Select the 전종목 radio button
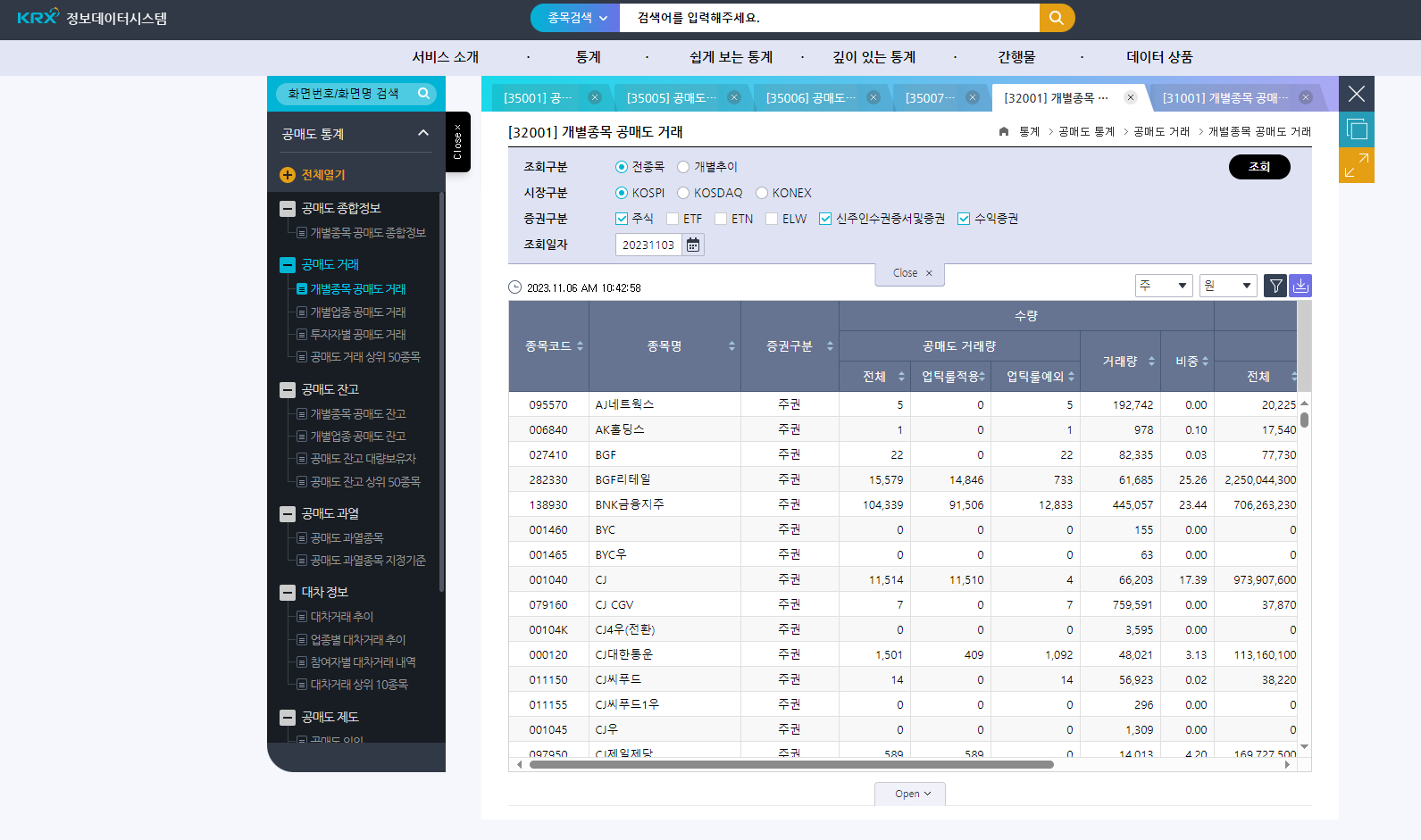Viewport: 1421px width, 840px height. click(622, 167)
